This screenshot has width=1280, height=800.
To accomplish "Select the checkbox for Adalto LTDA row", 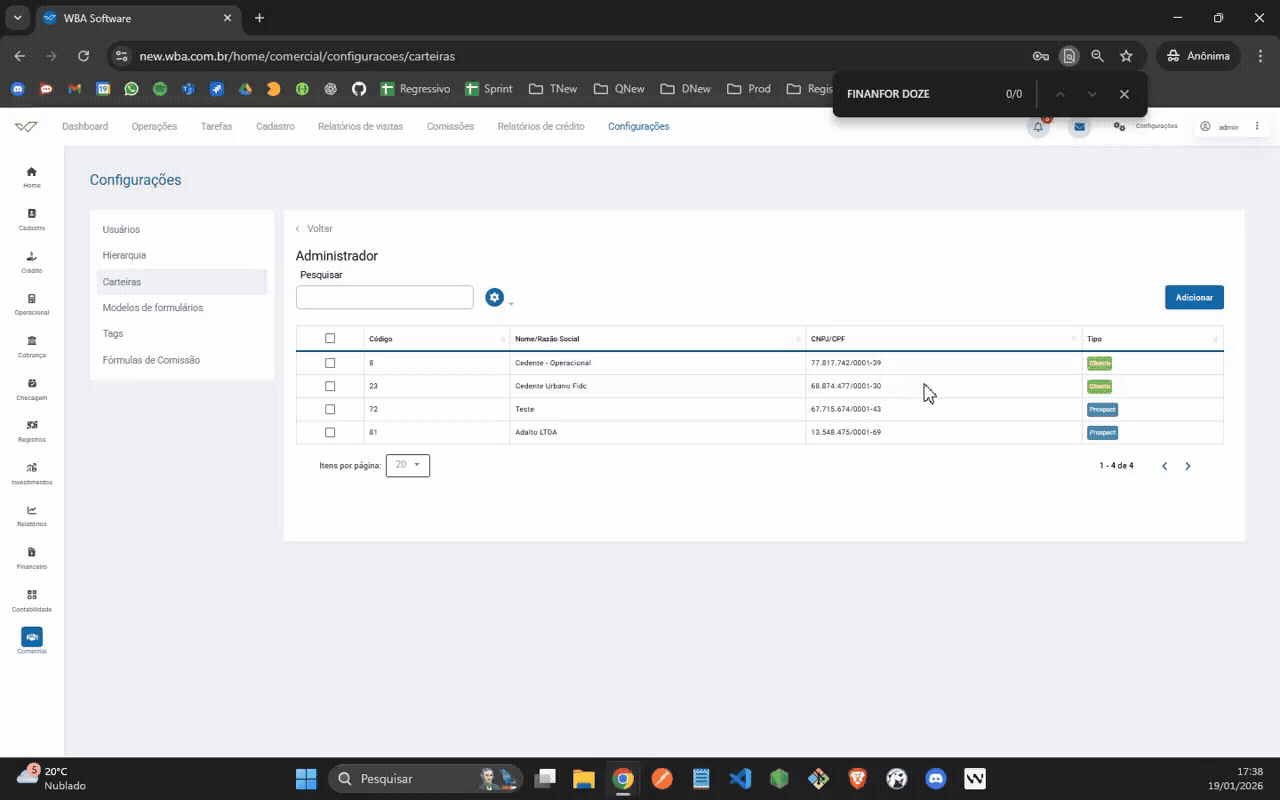I will (x=330, y=433).
